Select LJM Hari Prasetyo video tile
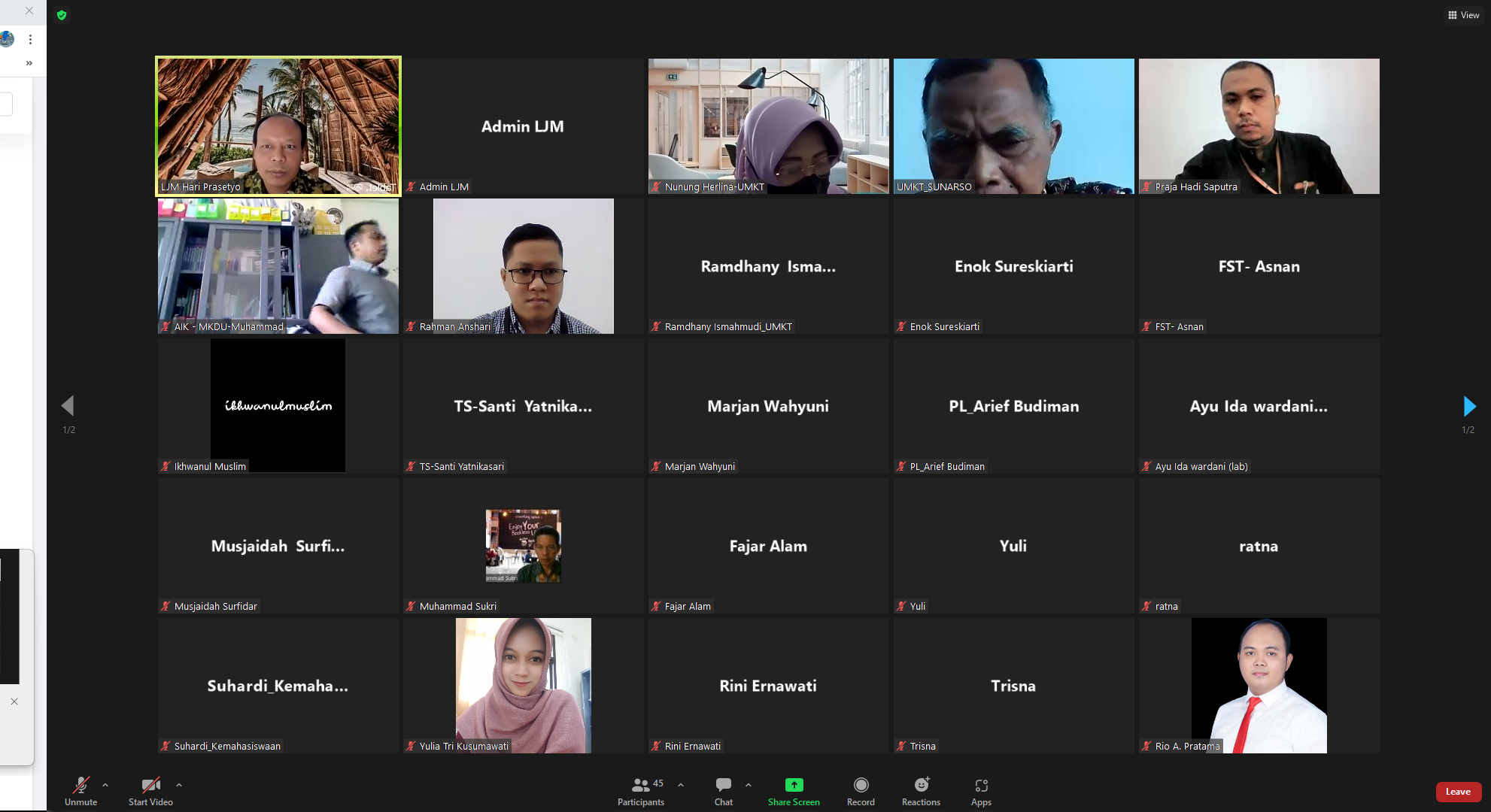The height and width of the screenshot is (812, 1491). 278,126
